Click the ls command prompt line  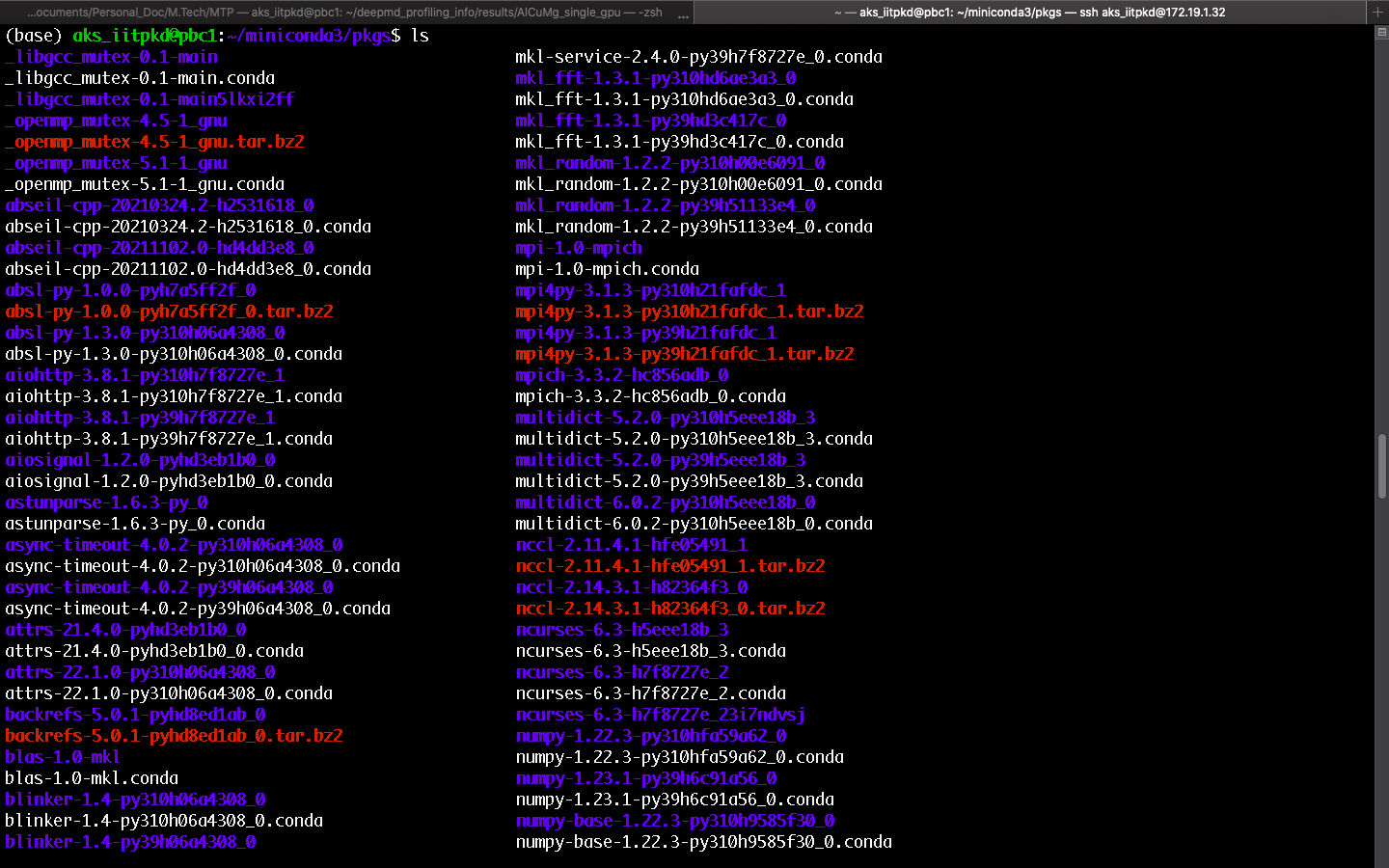[x=217, y=36]
